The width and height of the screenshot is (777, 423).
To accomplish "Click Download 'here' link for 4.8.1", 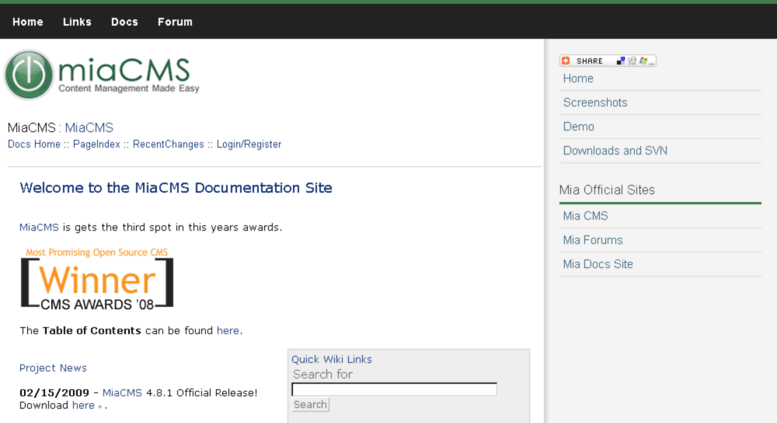I will 83,405.
